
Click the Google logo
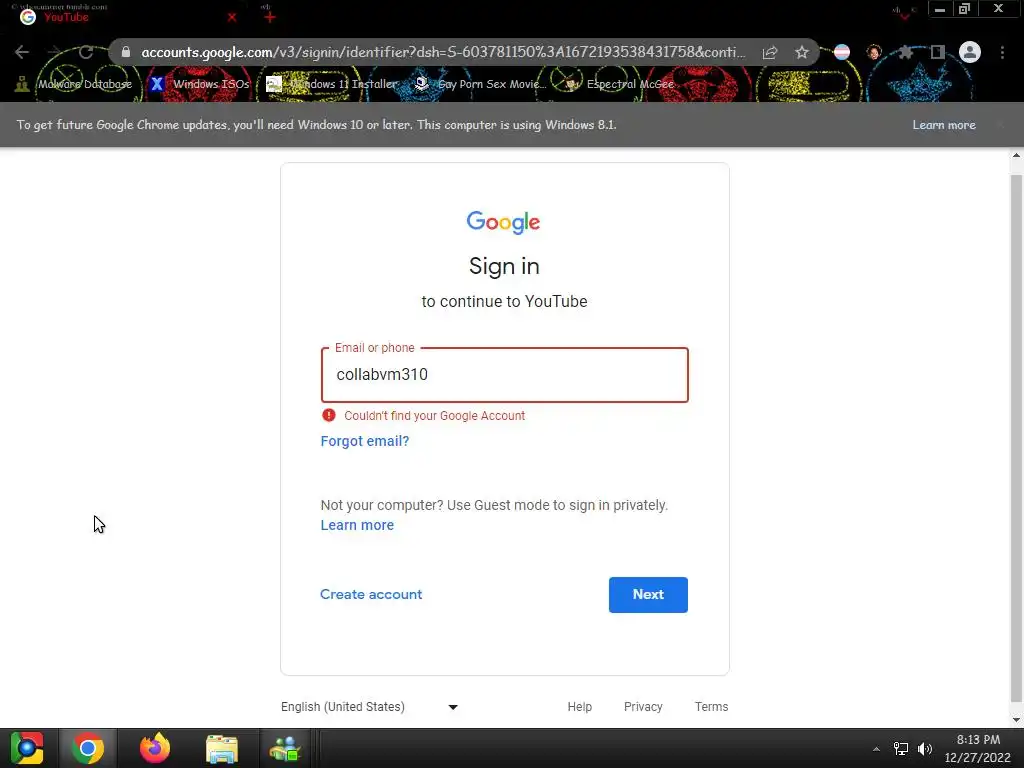(504, 222)
